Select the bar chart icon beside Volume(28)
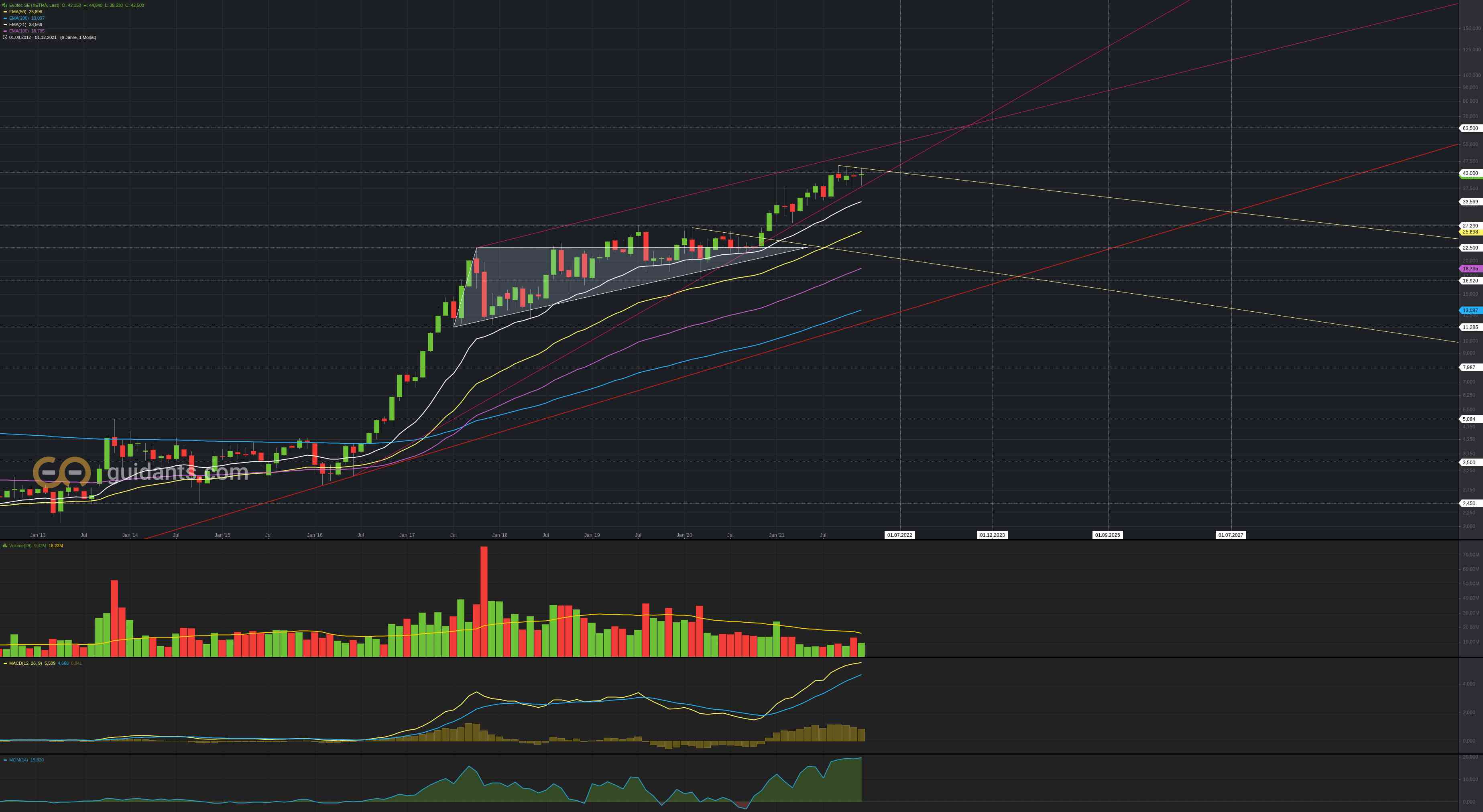Viewport: 1483px width, 812px height. (4, 545)
